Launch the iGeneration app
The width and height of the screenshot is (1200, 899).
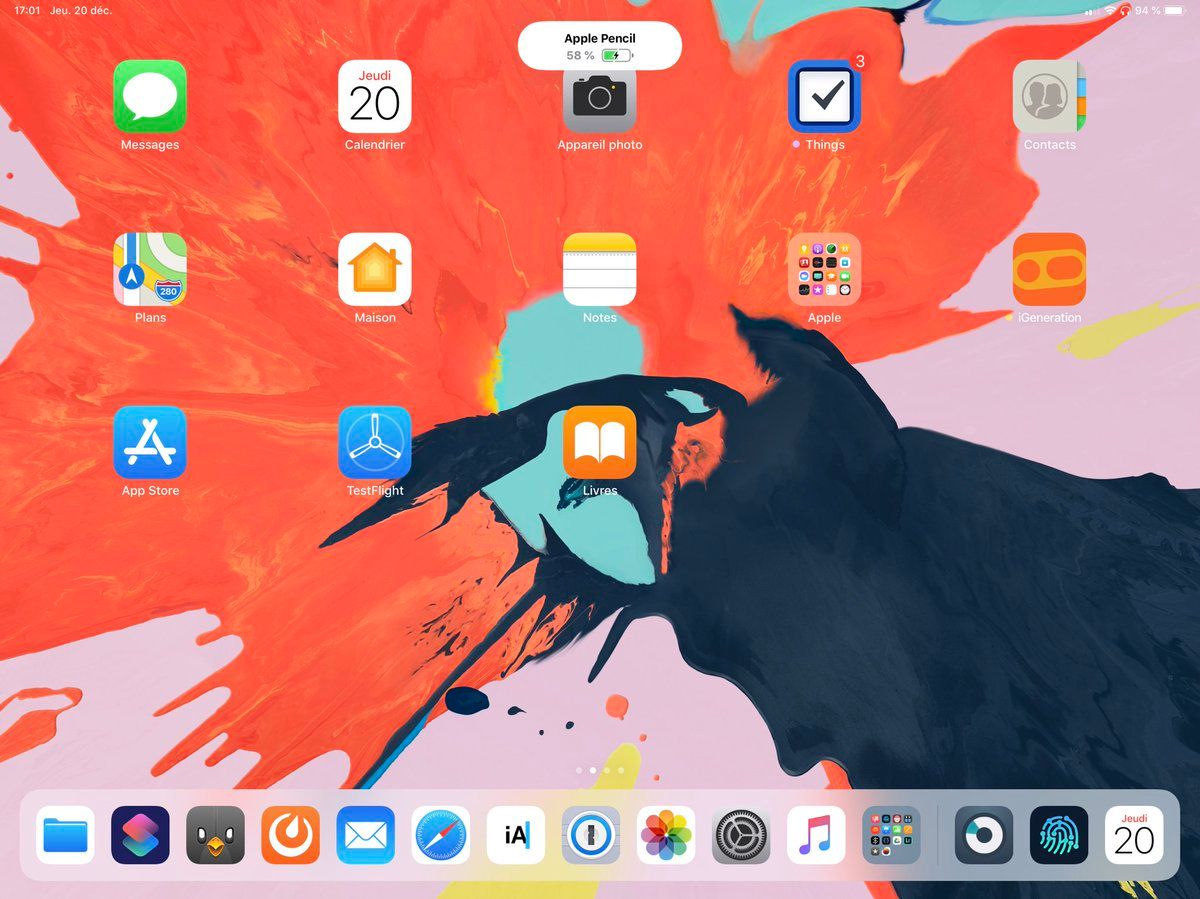pyautogui.click(x=1049, y=270)
